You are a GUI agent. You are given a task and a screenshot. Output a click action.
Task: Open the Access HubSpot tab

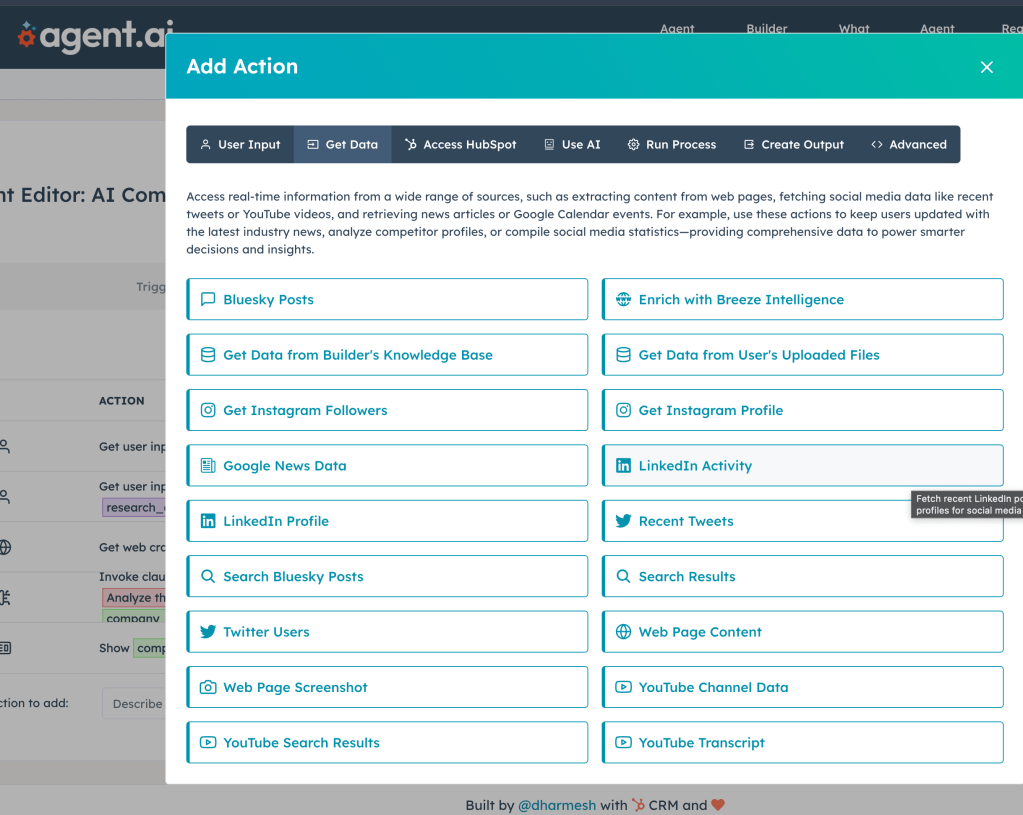460,144
